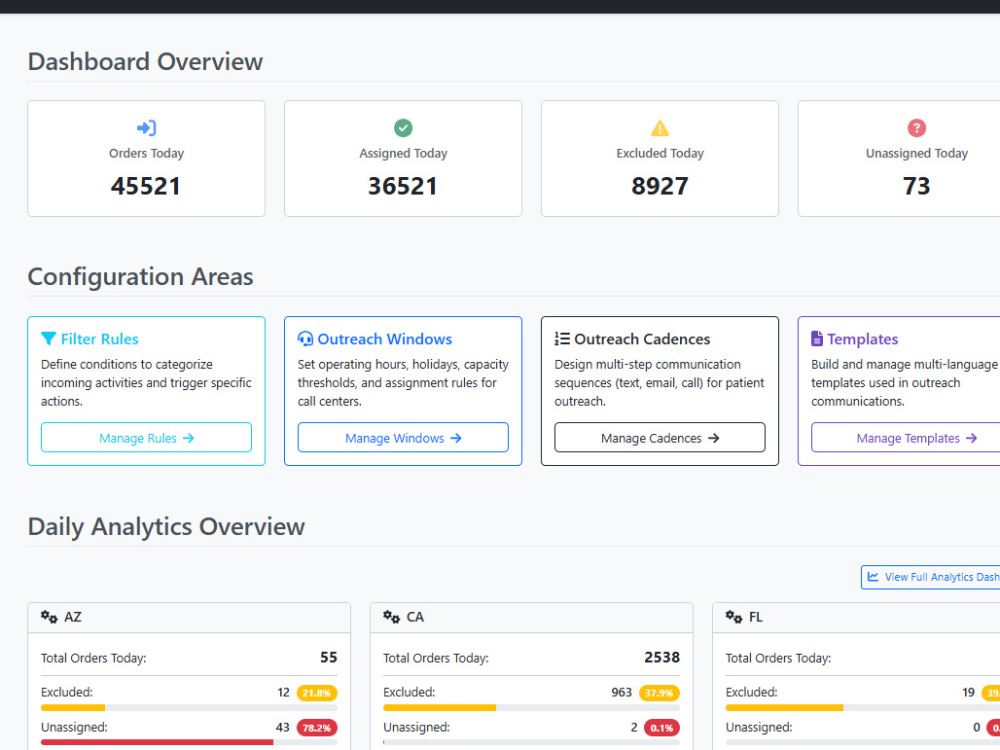The height and width of the screenshot is (750, 1000).
Task: Click the yellow warning Excluded Today icon
Action: (x=660, y=128)
